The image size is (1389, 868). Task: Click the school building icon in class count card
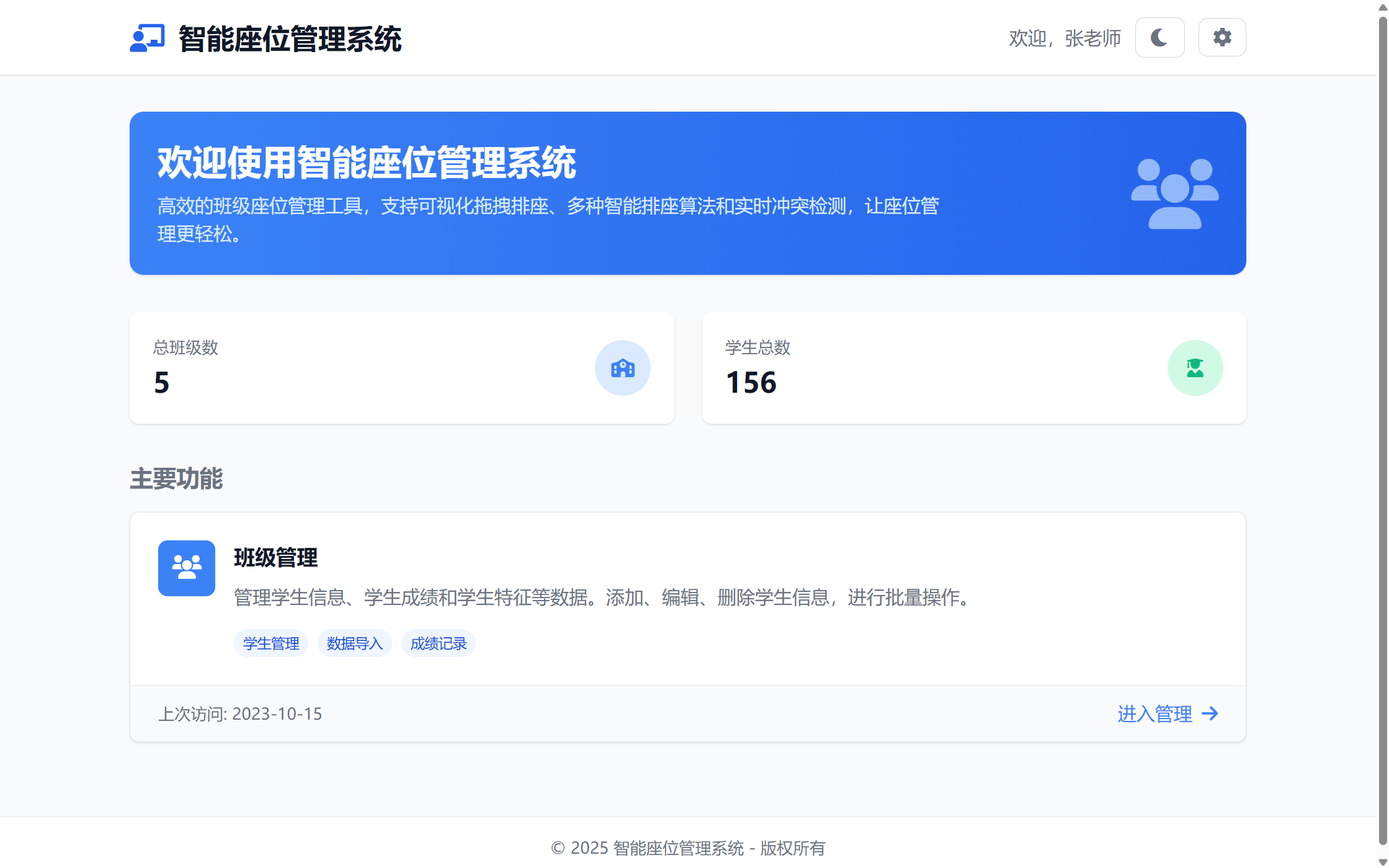coord(622,368)
